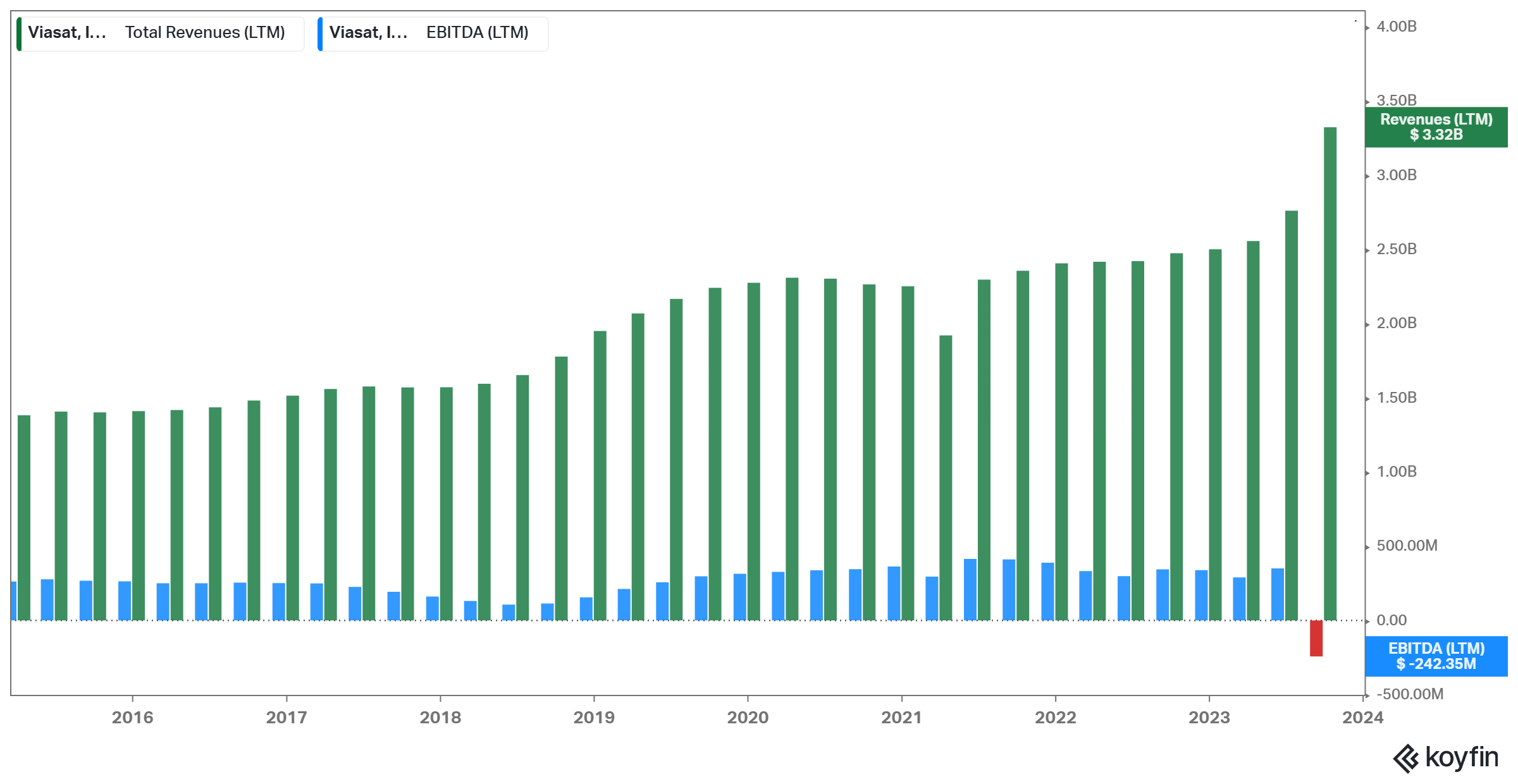The image size is (1518, 784).
Task: Click the Koyfin logo icon
Action: click(x=1406, y=758)
